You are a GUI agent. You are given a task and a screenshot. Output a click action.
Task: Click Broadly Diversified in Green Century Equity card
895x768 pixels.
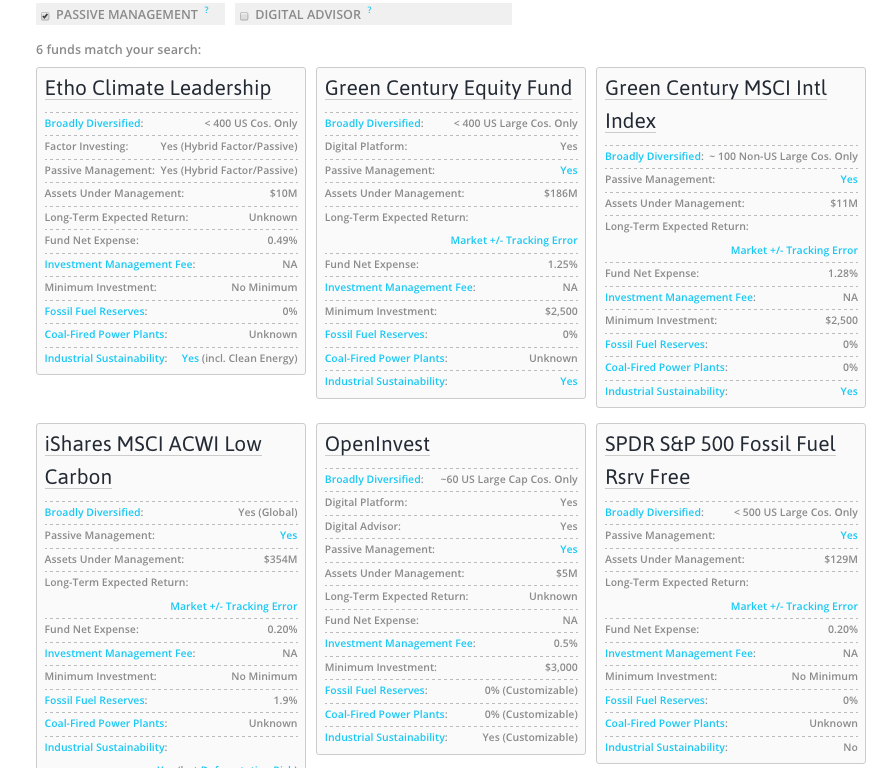coord(374,123)
